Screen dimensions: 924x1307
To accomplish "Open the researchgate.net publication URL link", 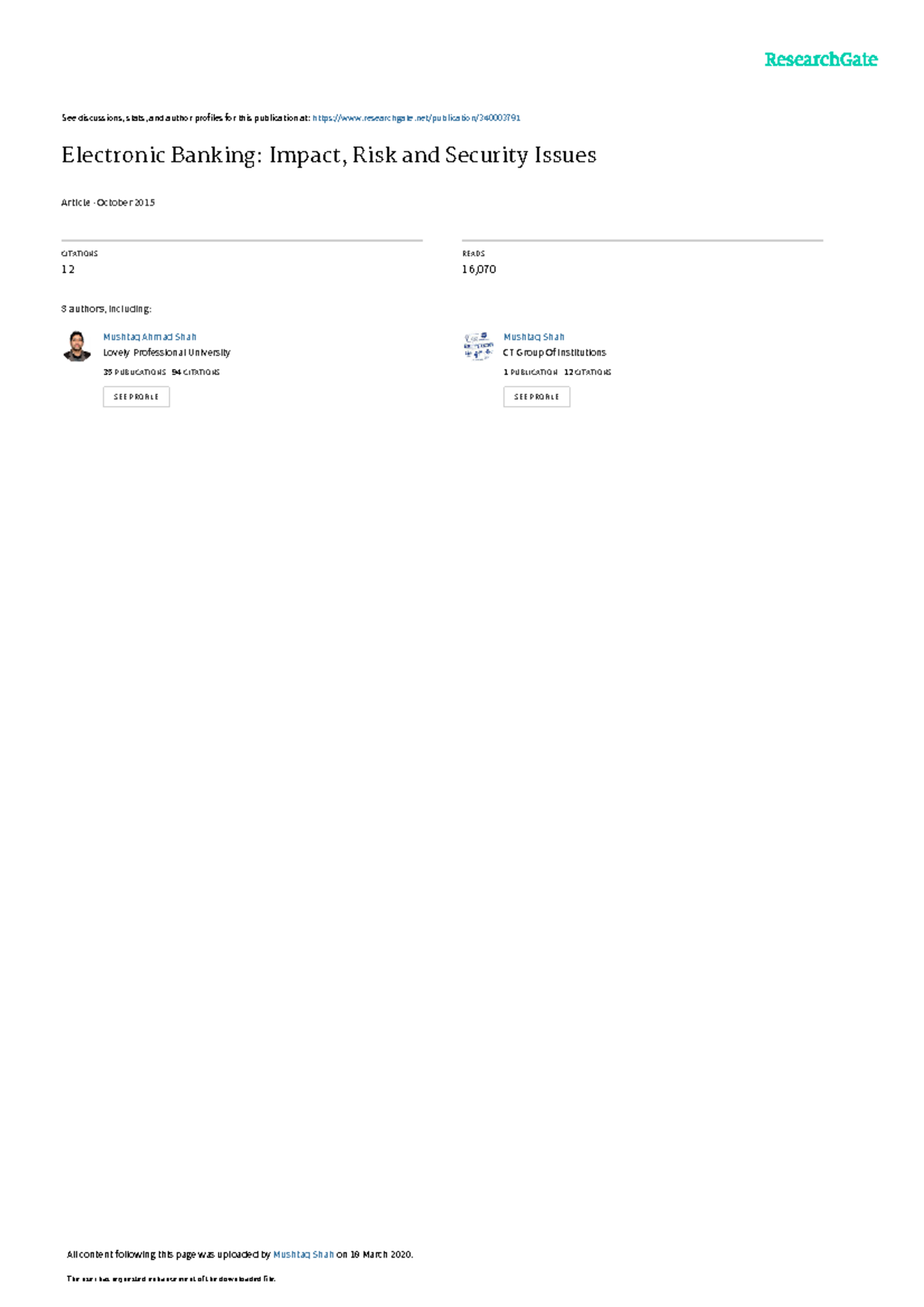I will pyautogui.click(x=416, y=118).
